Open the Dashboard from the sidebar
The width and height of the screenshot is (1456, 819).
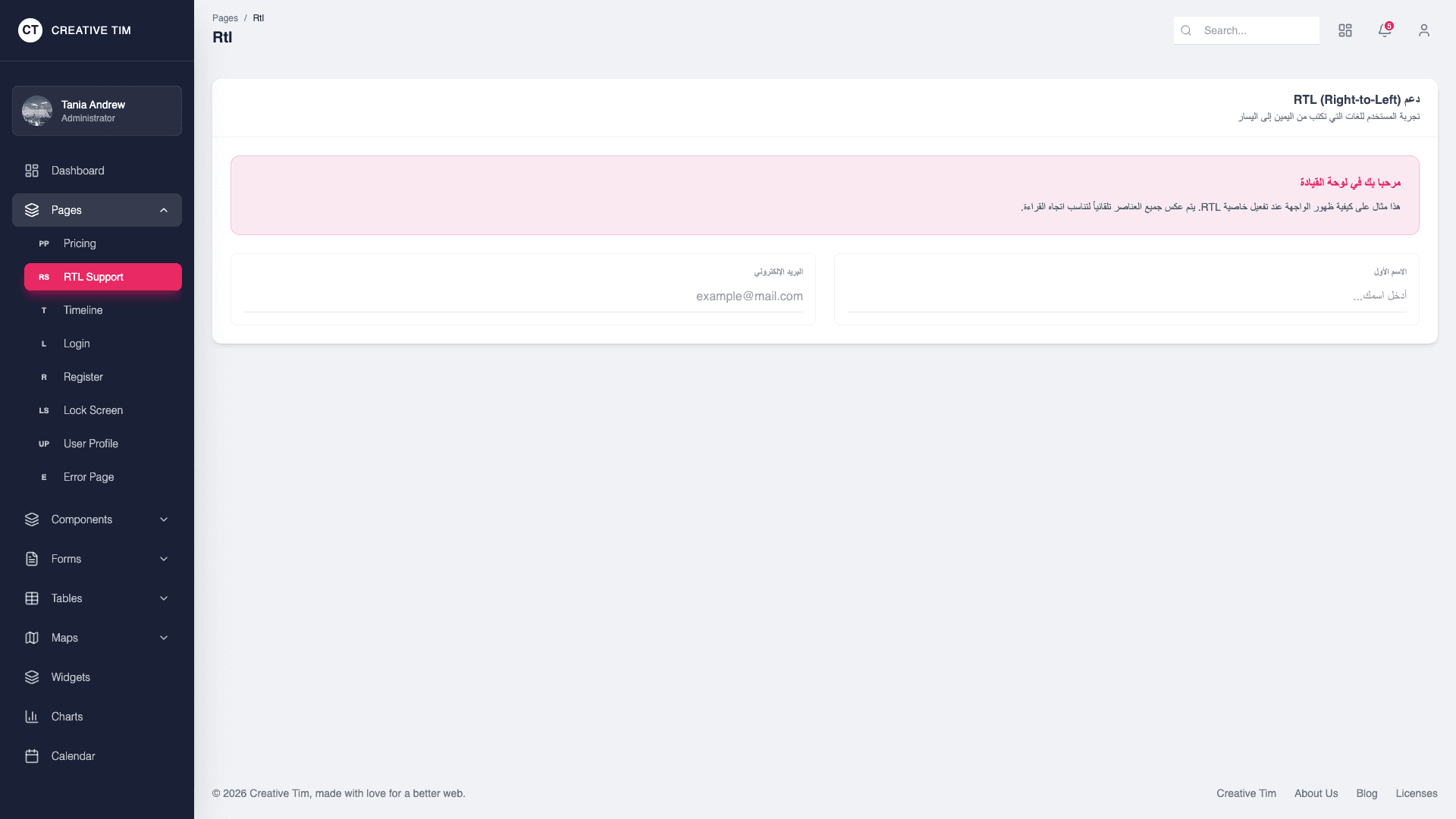tap(77, 171)
